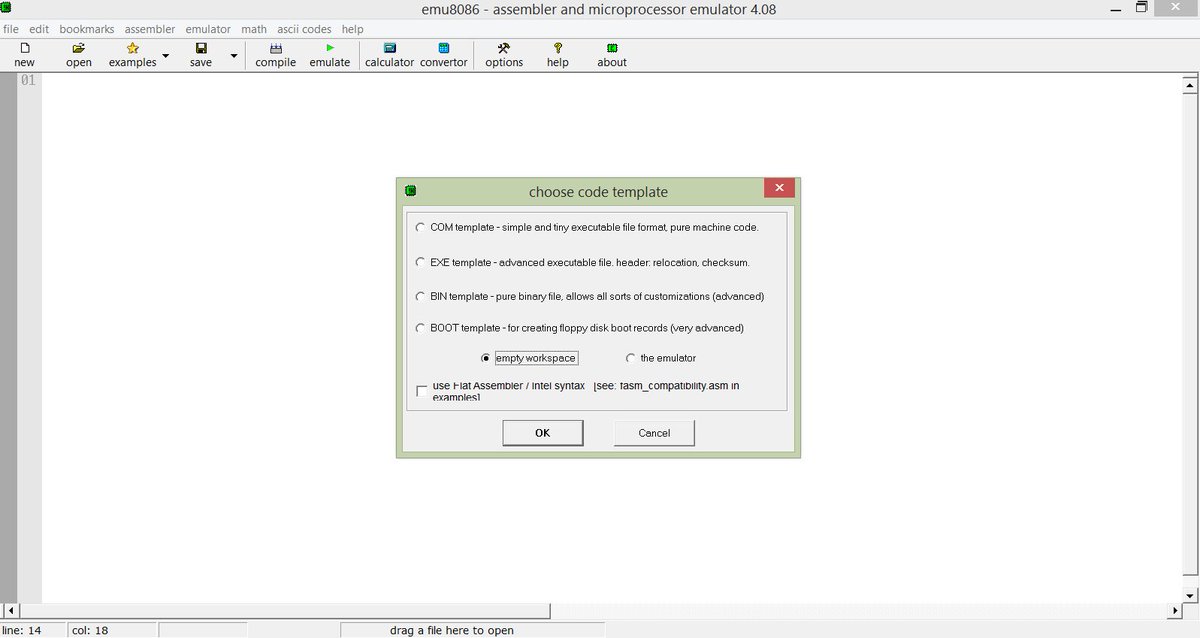Select the BOOT template radio button
Image resolution: width=1200 pixels, height=638 pixels.
(x=420, y=328)
